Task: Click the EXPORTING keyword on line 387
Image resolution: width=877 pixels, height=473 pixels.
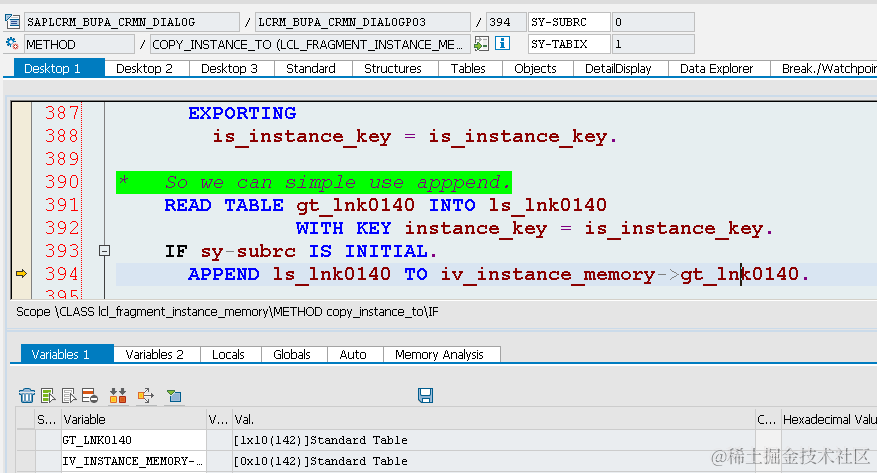Action: [242, 113]
